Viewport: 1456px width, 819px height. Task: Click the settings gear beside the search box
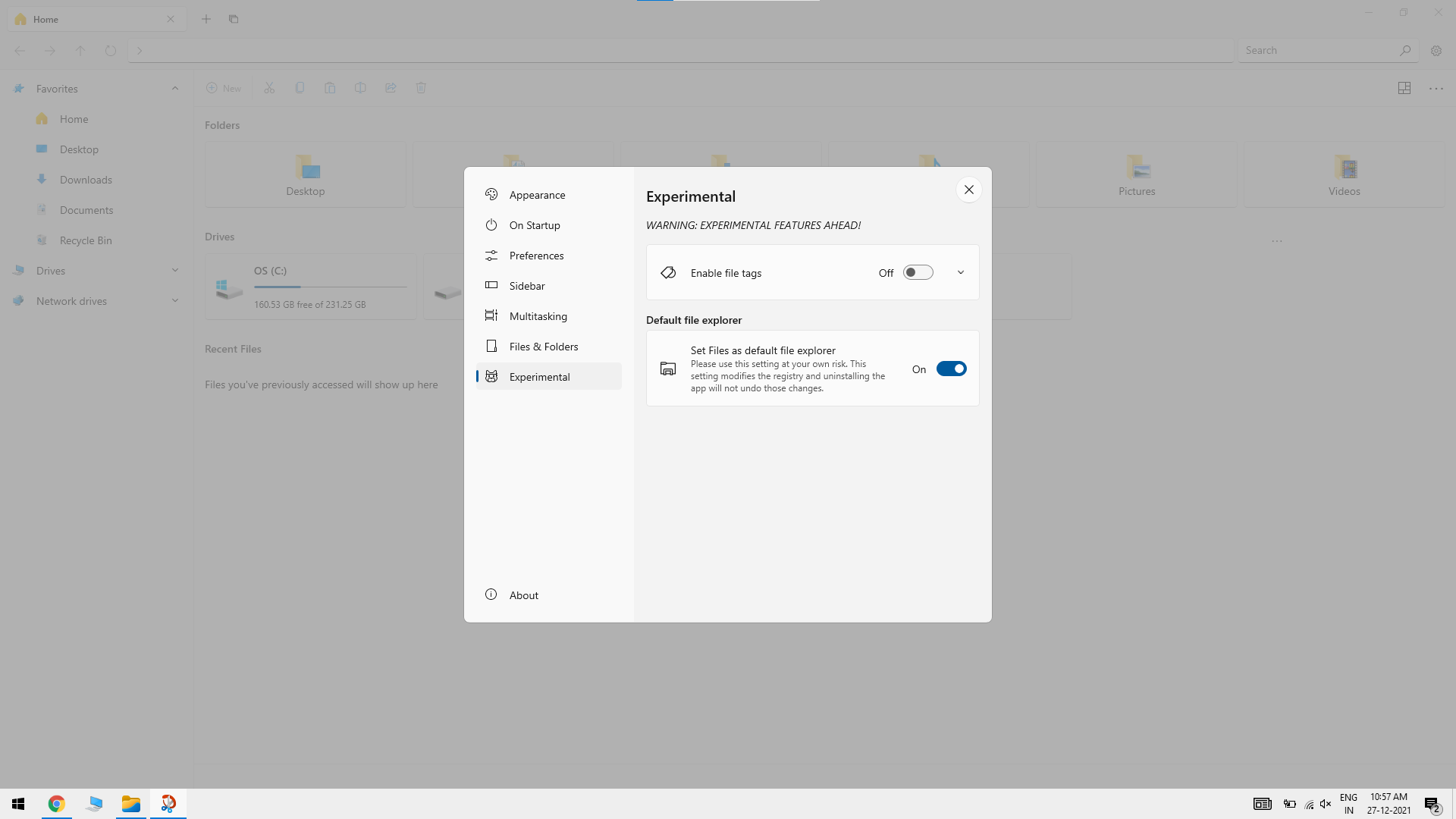click(1437, 50)
